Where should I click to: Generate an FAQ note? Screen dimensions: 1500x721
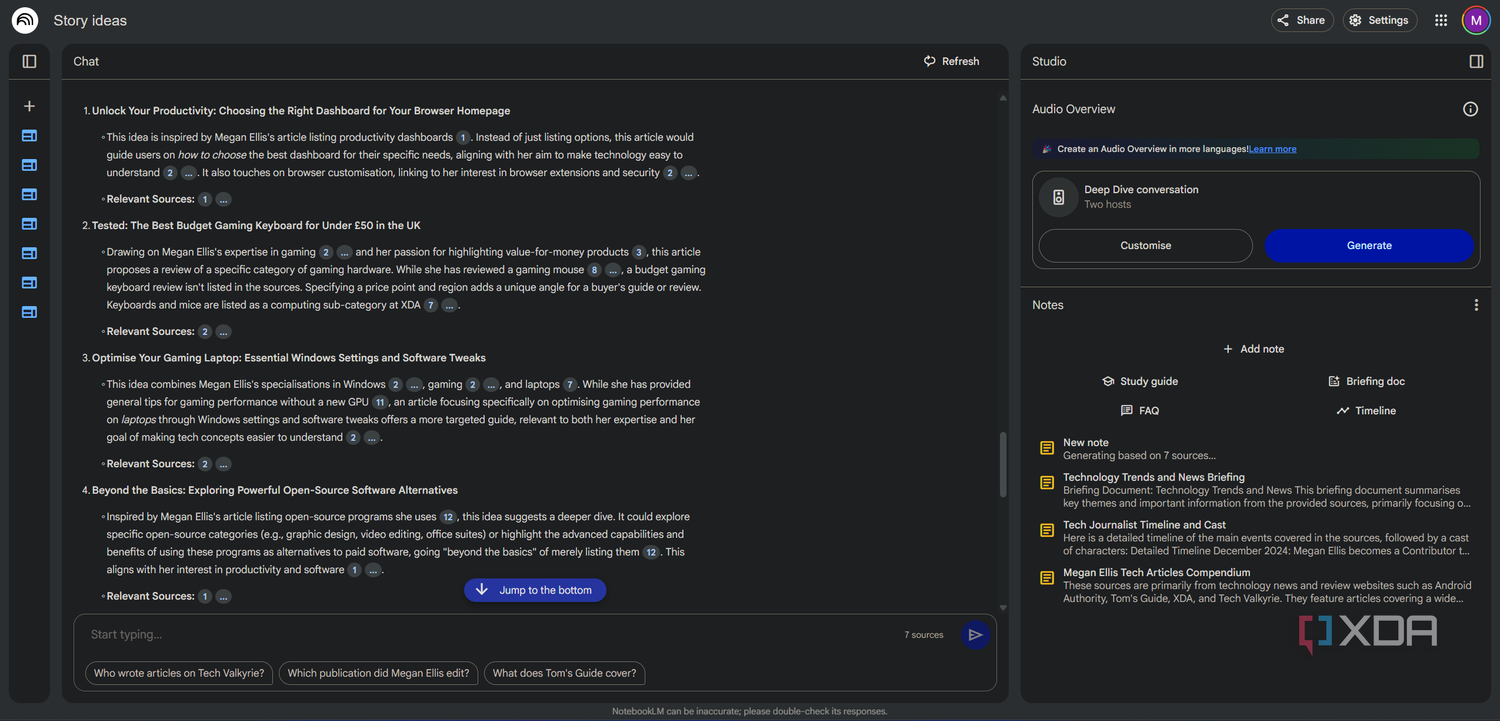click(x=1140, y=410)
